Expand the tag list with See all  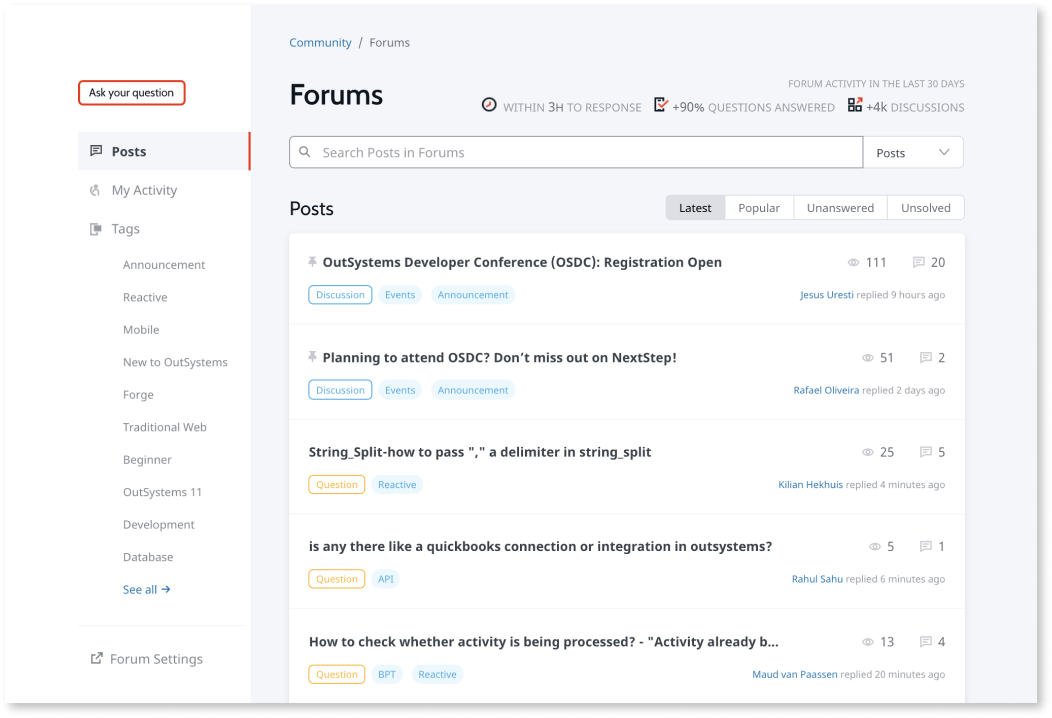(x=146, y=590)
